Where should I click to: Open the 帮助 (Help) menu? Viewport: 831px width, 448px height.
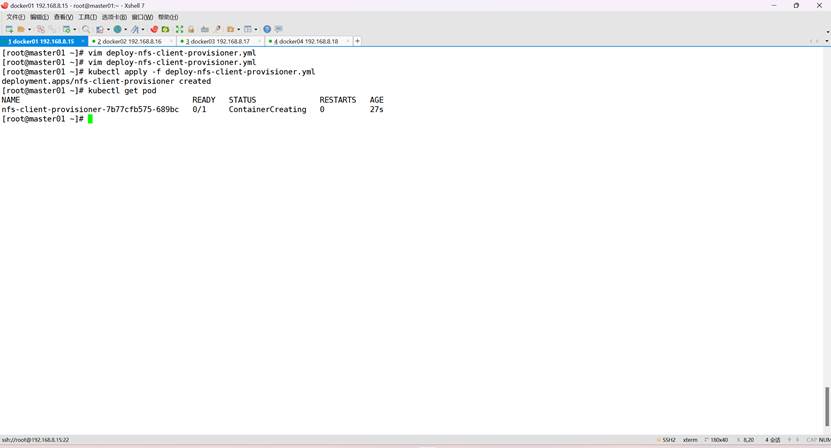[x=168, y=17]
